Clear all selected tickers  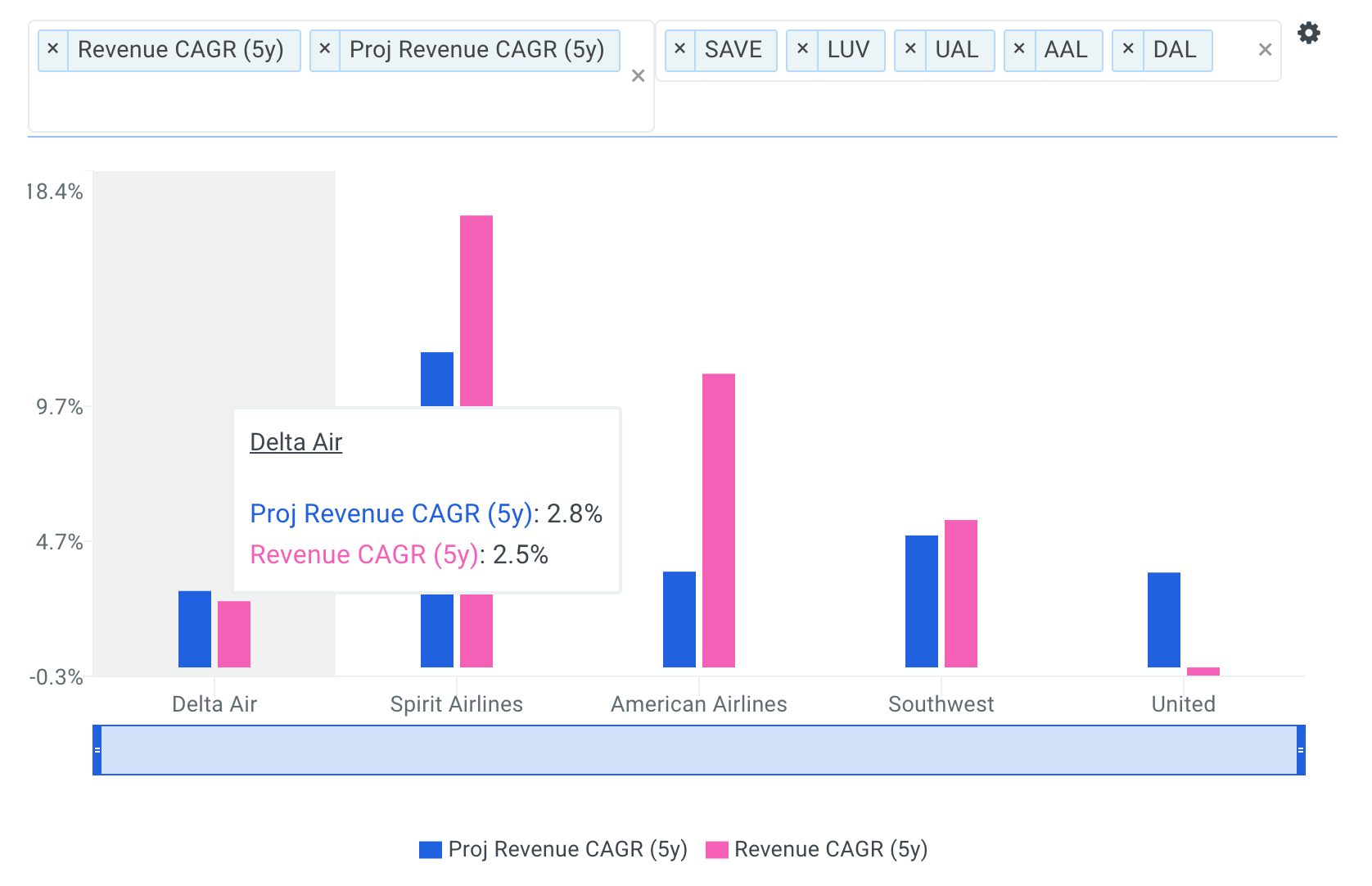[1265, 50]
